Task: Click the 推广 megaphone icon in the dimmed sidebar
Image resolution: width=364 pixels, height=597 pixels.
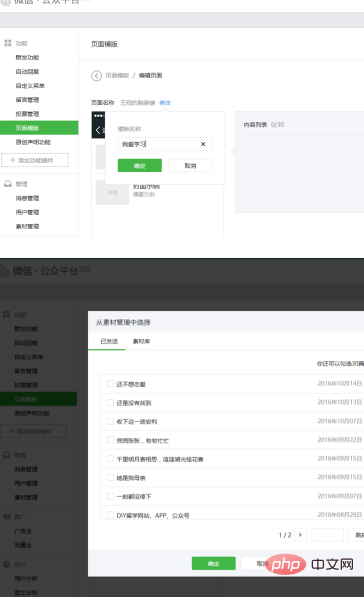Action: click(6, 517)
